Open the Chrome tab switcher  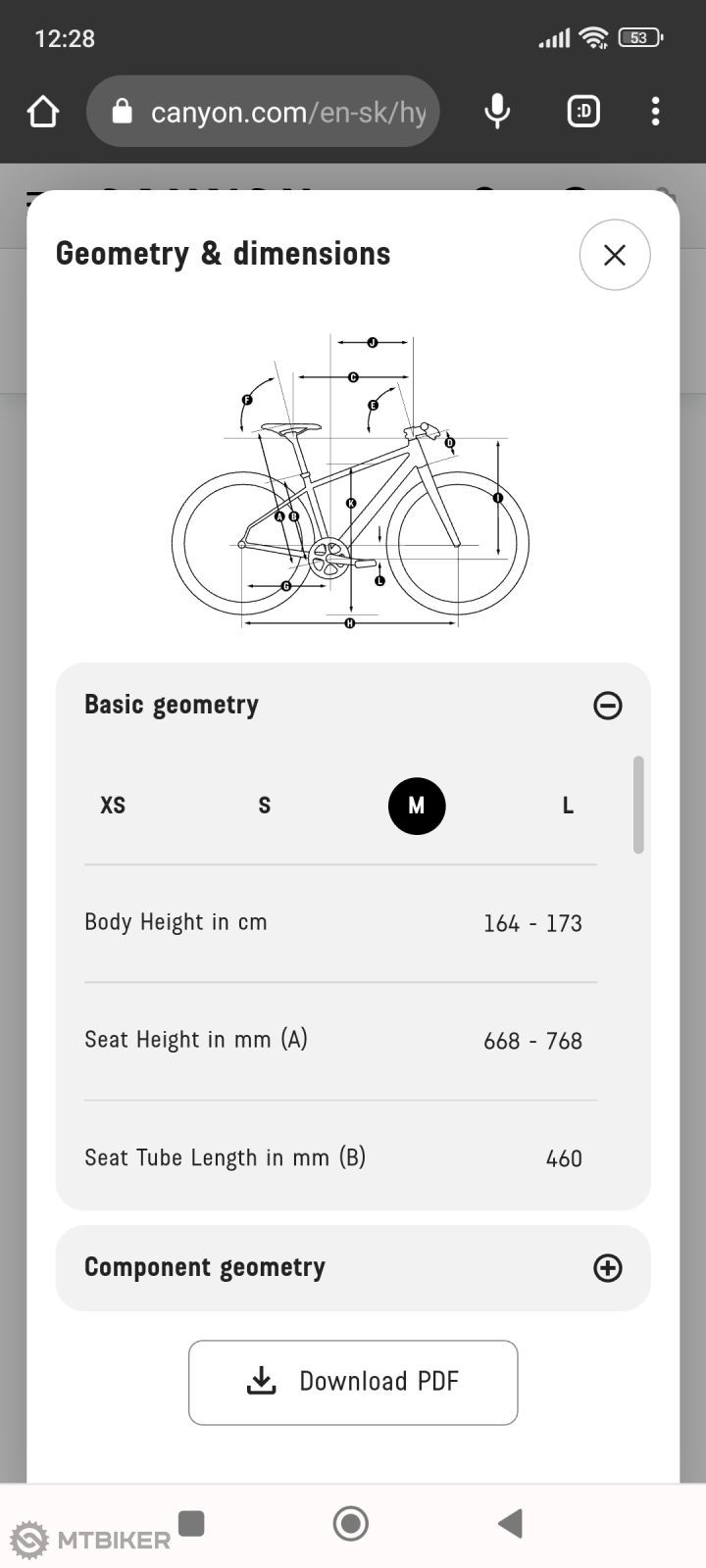(582, 111)
